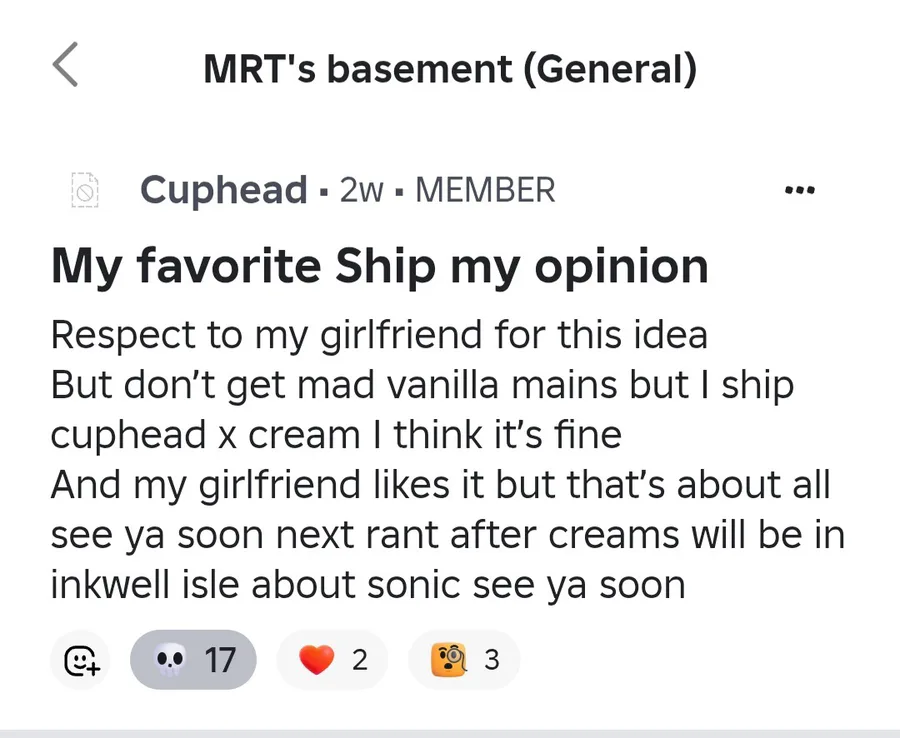Toggle the monocle face reaction emoji
Viewport: 900px width, 738px height.
coord(449,660)
